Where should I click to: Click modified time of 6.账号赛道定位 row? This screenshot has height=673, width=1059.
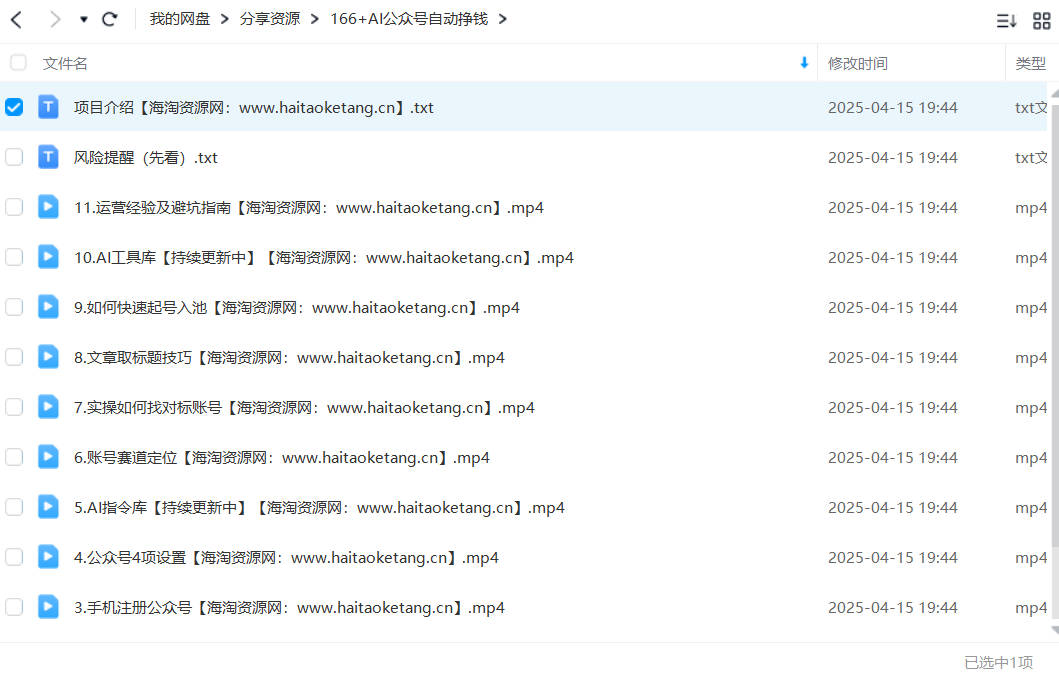pos(893,457)
